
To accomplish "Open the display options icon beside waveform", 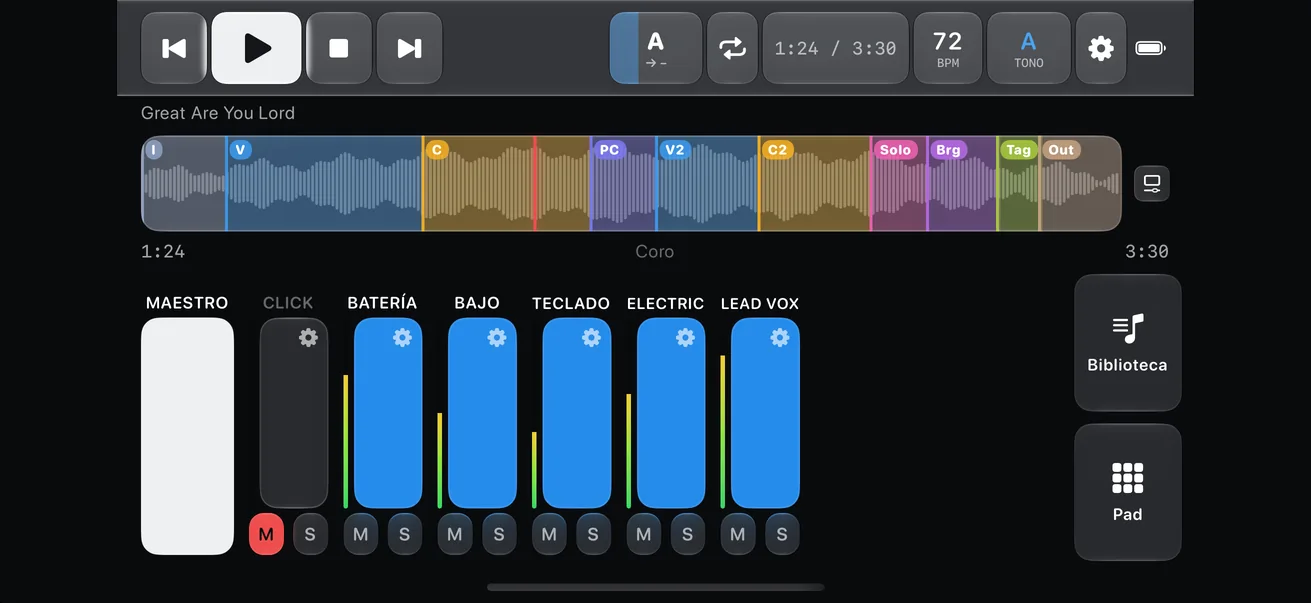I will pyautogui.click(x=1152, y=183).
